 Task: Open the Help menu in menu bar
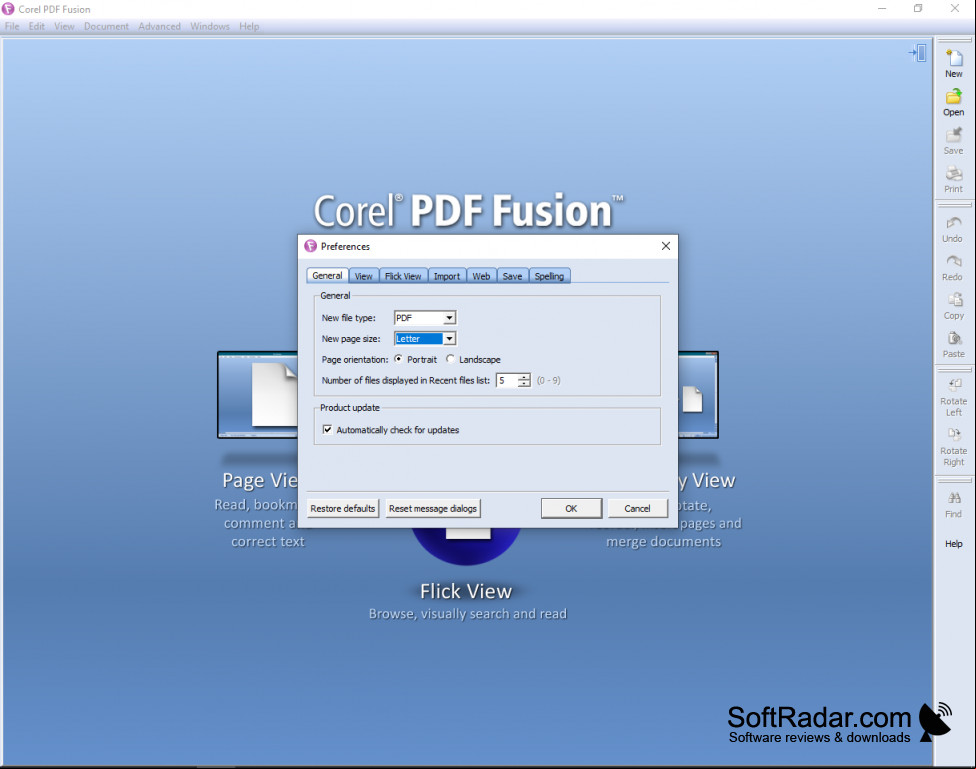click(249, 26)
